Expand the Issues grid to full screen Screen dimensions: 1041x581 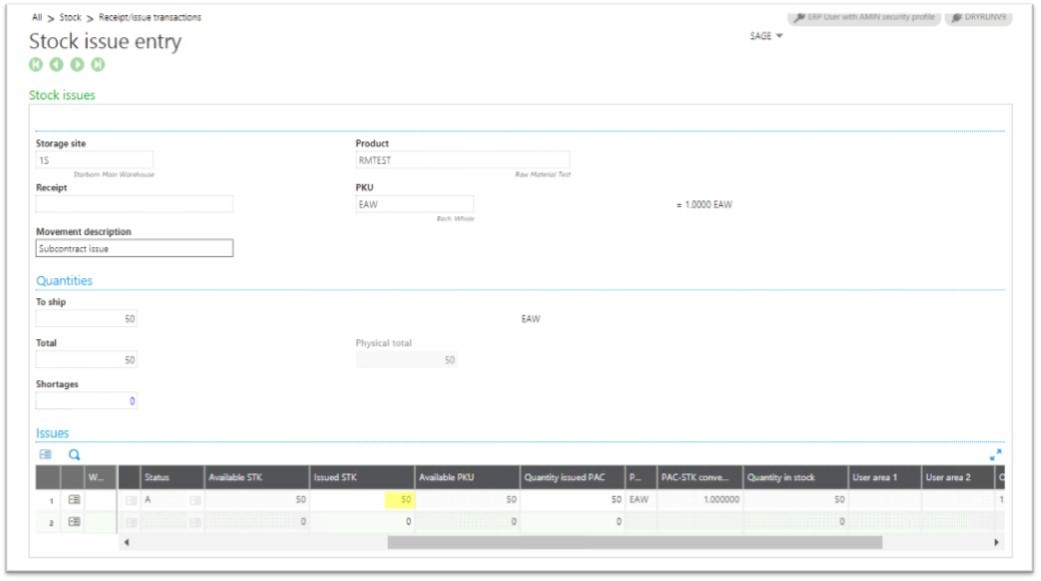pyautogui.click(x=995, y=455)
